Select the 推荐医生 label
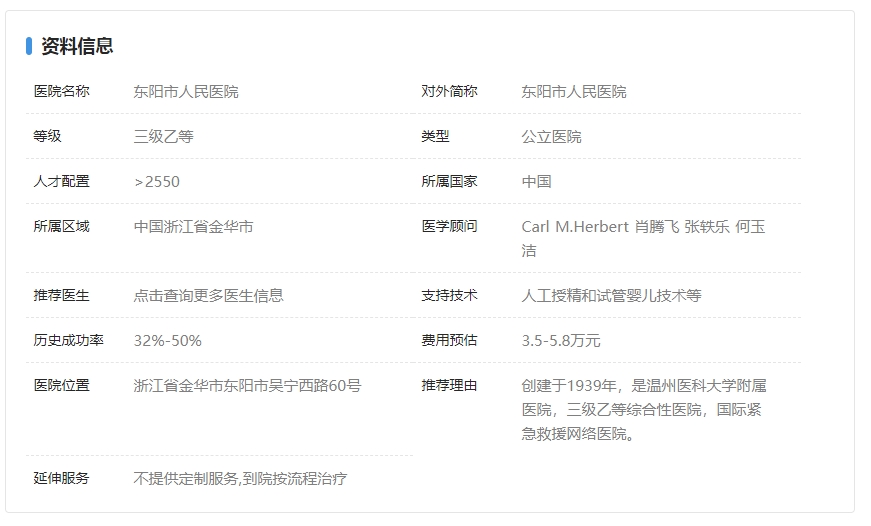This screenshot has width=871, height=526. (62, 295)
